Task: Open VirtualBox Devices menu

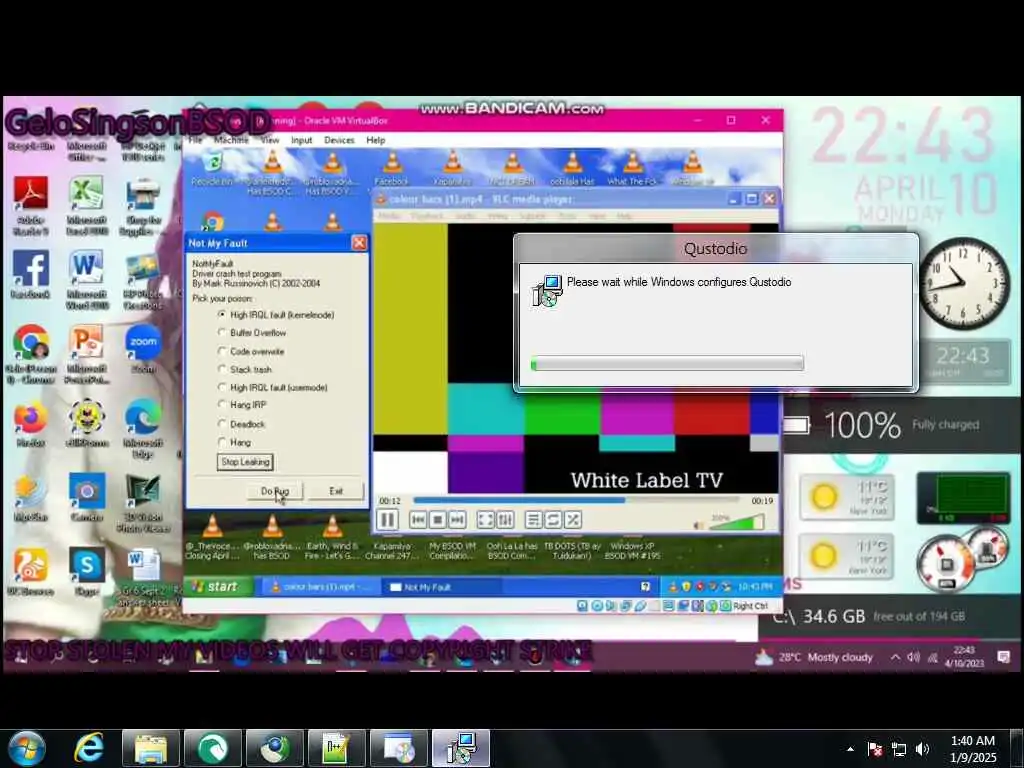Action: click(x=339, y=140)
